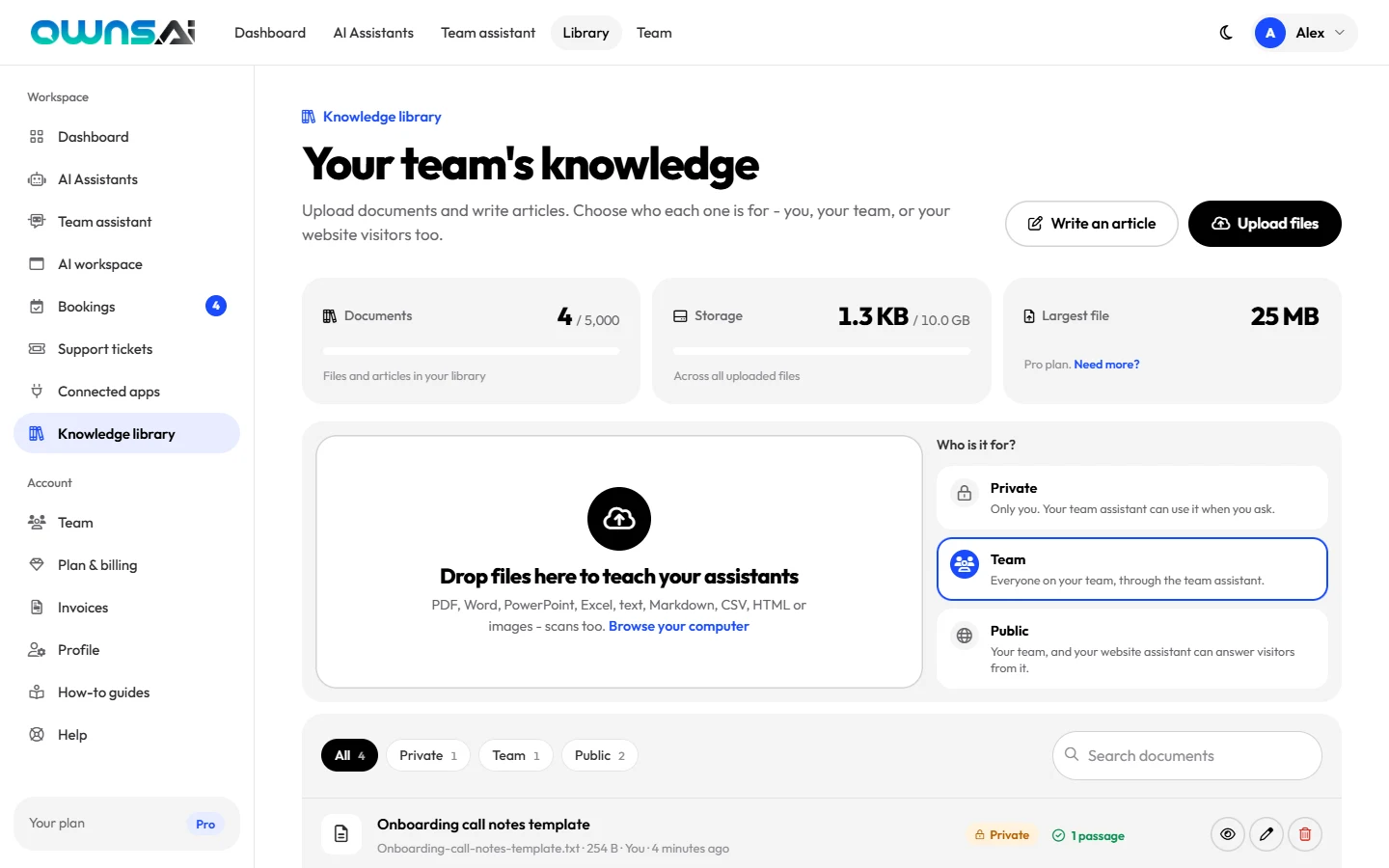Image resolution: width=1389 pixels, height=868 pixels.
Task: Select the Public audience option
Action: pos(1132,648)
